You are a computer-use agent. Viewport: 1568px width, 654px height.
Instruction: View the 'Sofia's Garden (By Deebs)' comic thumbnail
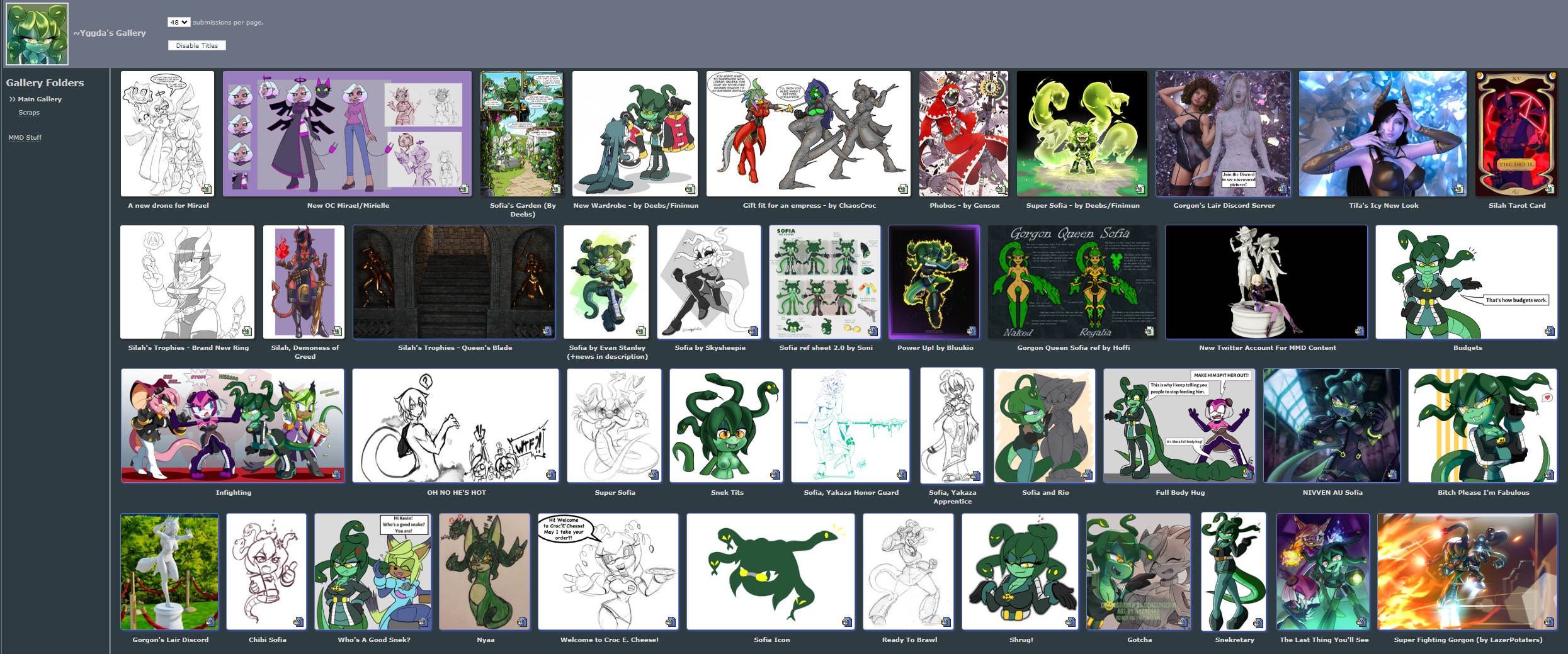(x=522, y=133)
